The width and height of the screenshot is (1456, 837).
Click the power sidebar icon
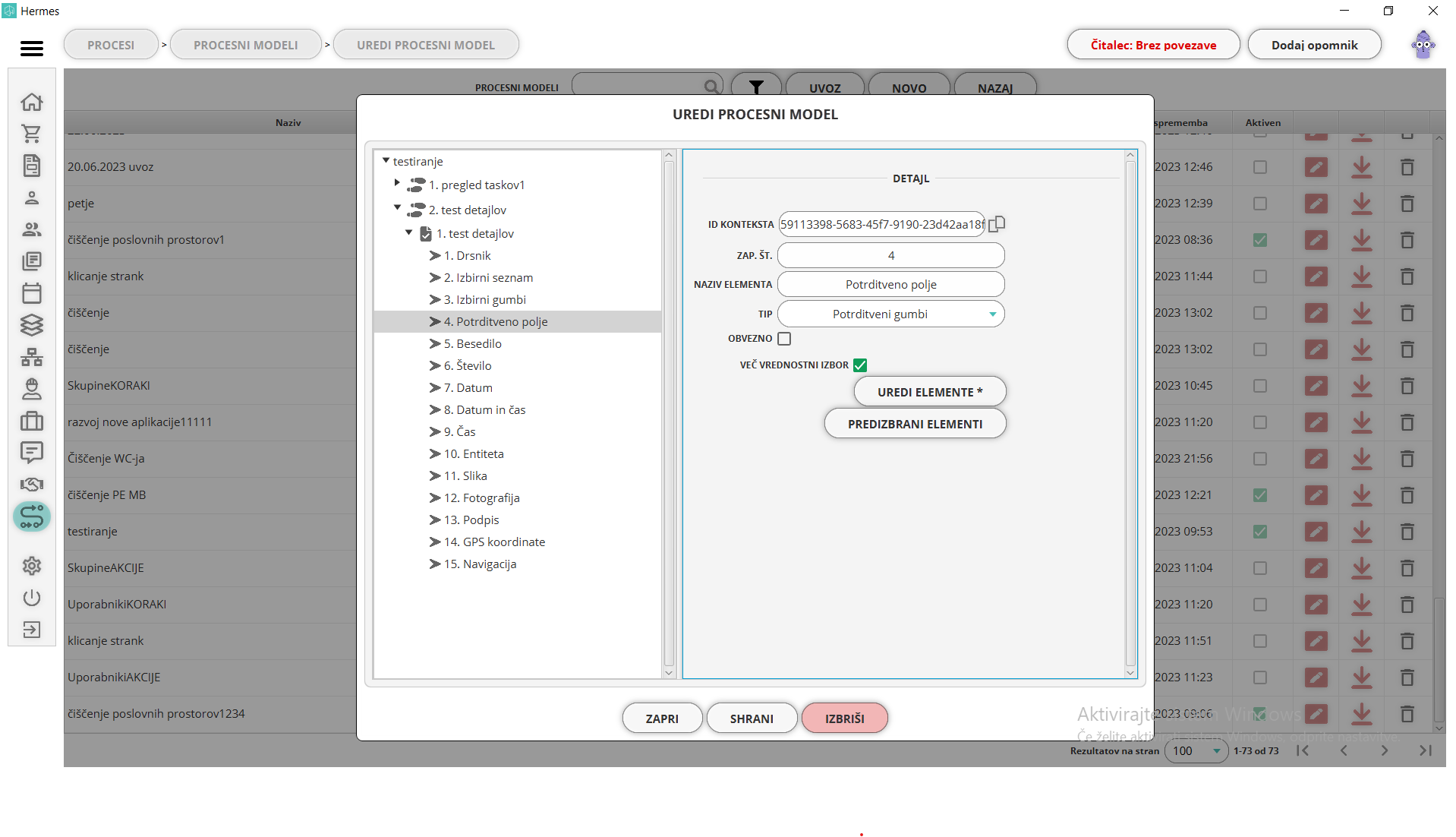32,598
